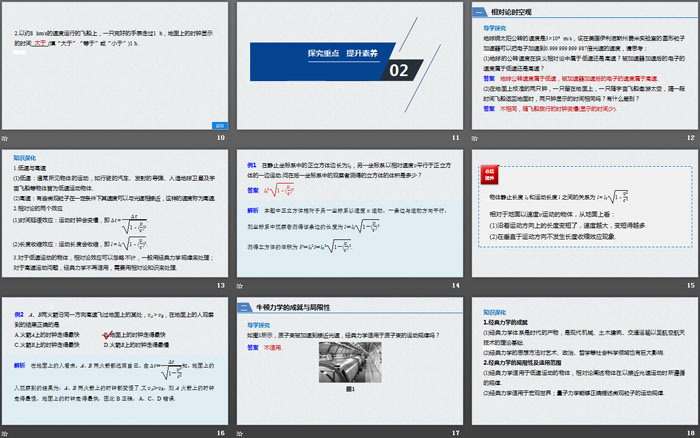
Task: Click slide number label "16"
Action: coord(221,433)
